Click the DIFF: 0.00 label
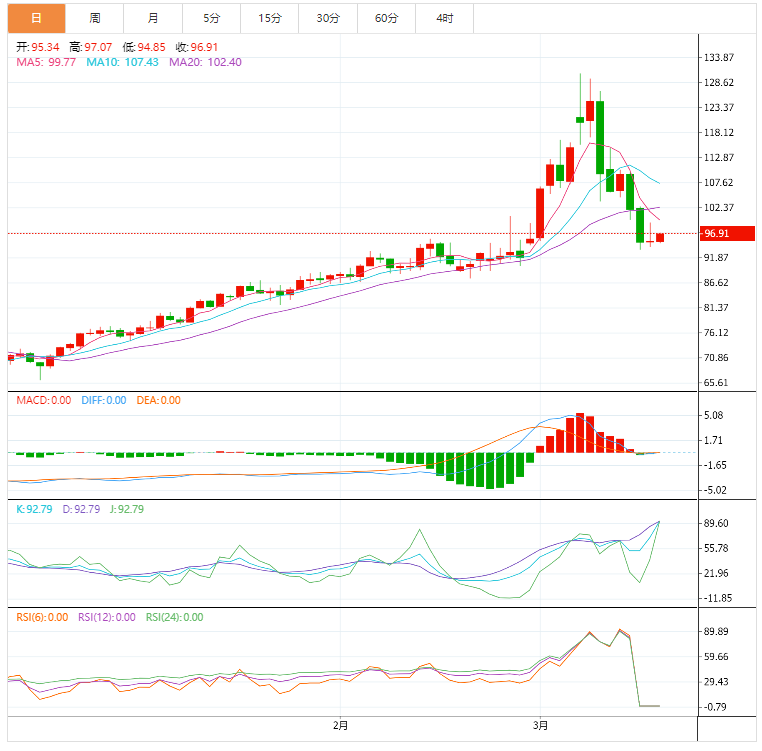The width and height of the screenshot is (762, 751). click(x=103, y=400)
